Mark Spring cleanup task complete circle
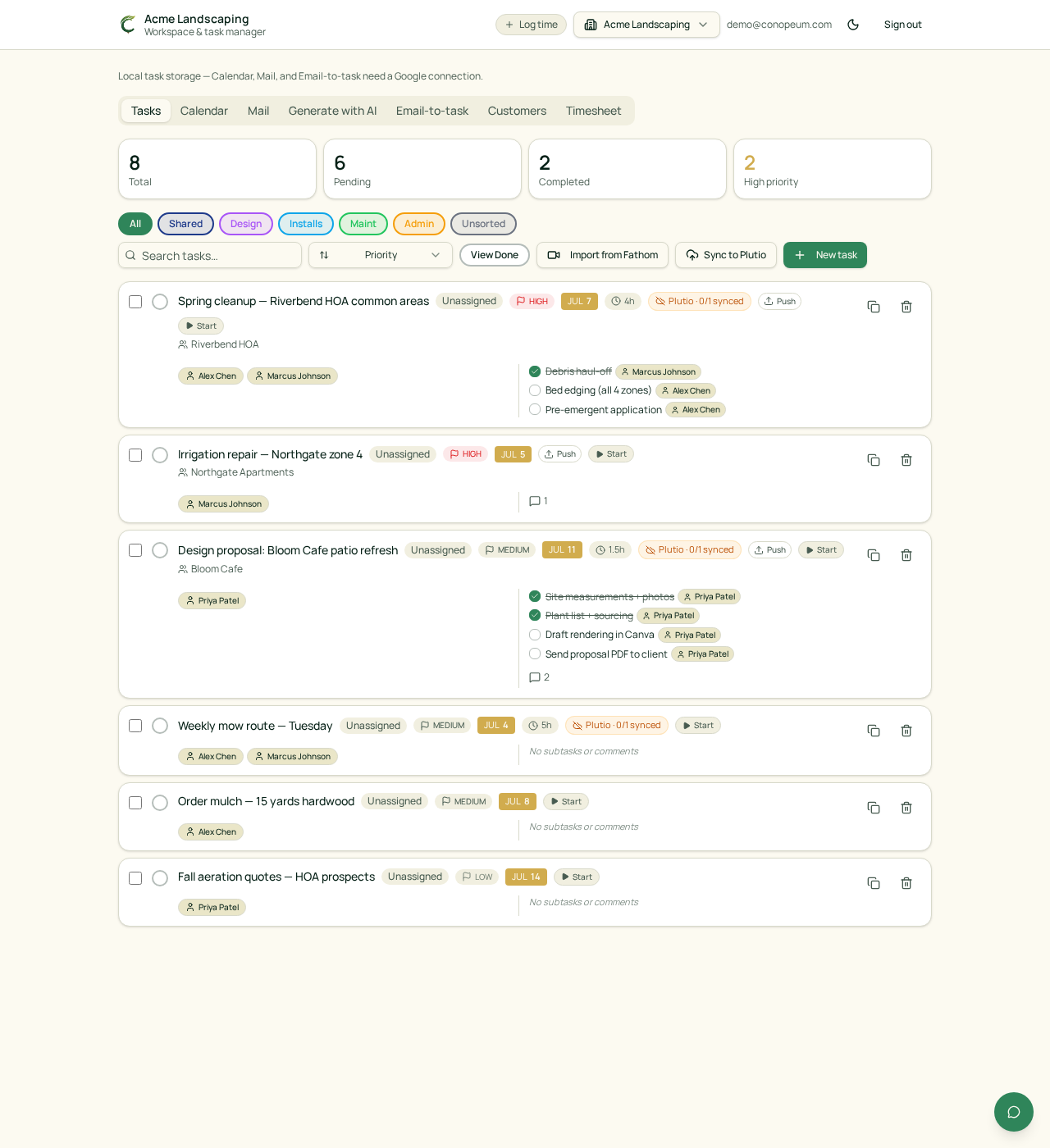Screen dimensions: 1050x1148 click(x=160, y=302)
